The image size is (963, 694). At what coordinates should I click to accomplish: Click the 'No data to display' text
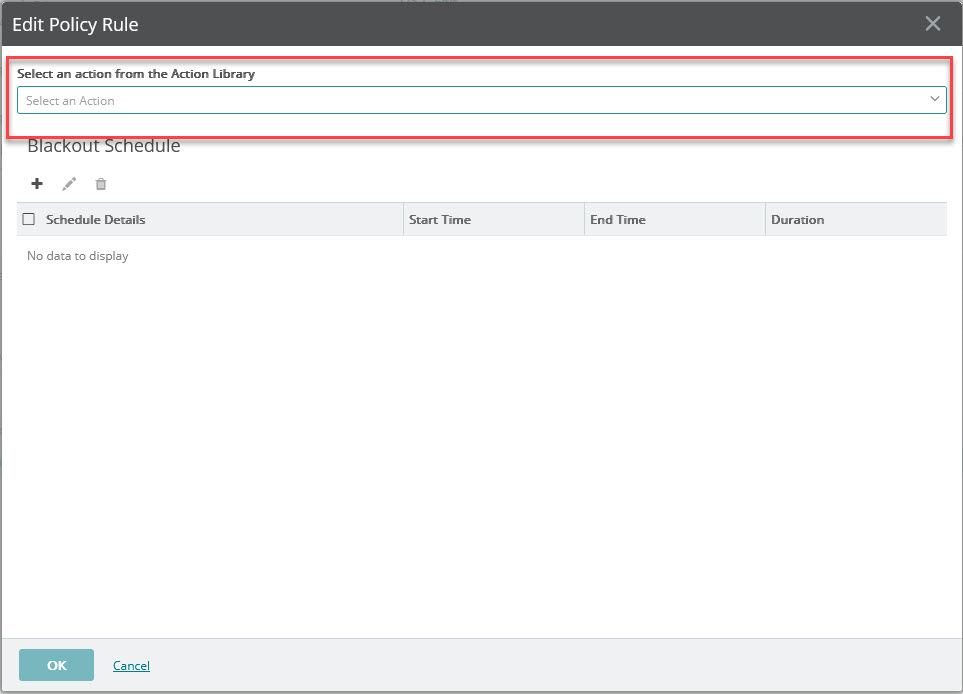[x=78, y=255]
